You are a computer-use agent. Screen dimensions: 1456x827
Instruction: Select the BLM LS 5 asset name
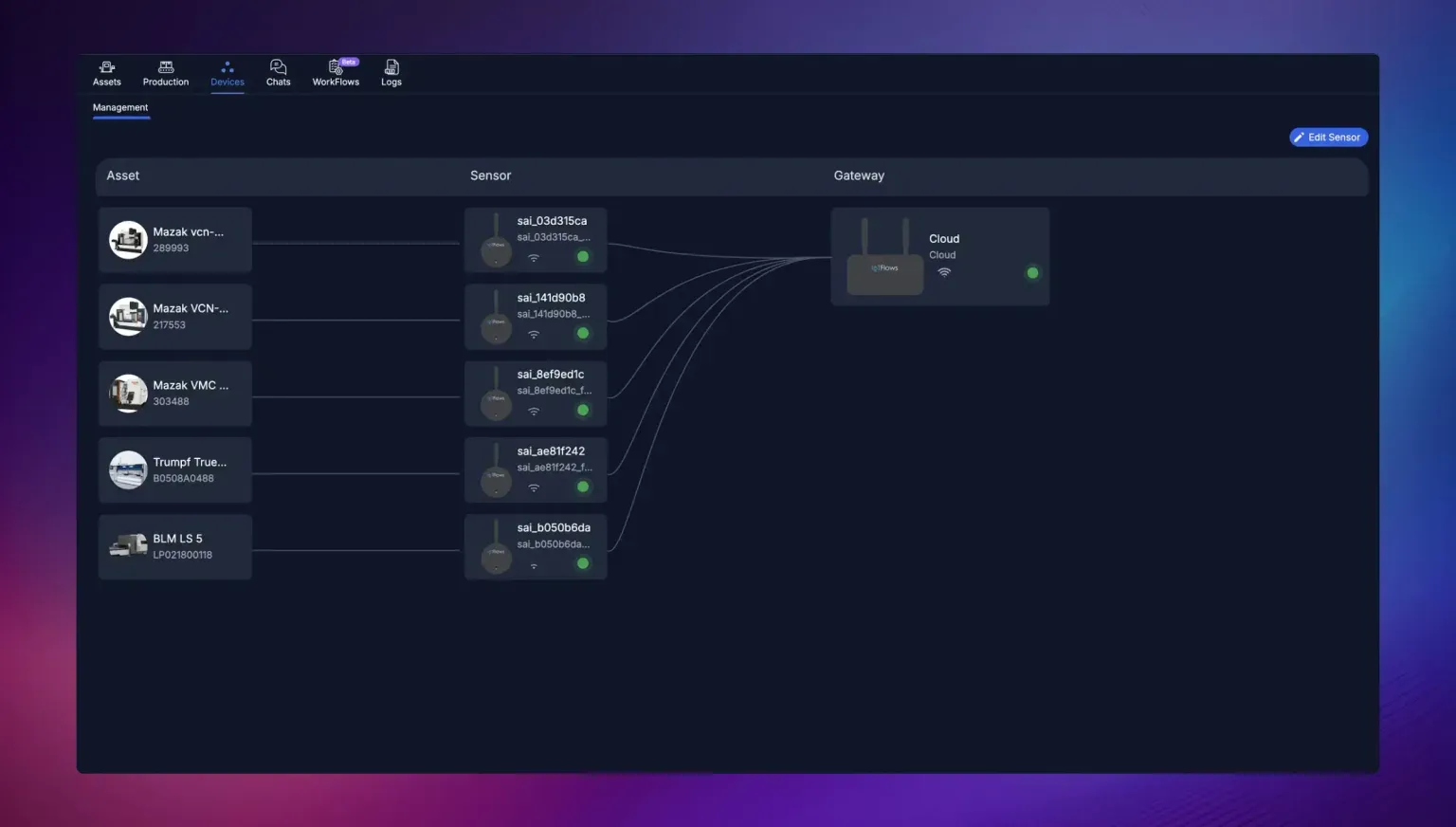177,539
